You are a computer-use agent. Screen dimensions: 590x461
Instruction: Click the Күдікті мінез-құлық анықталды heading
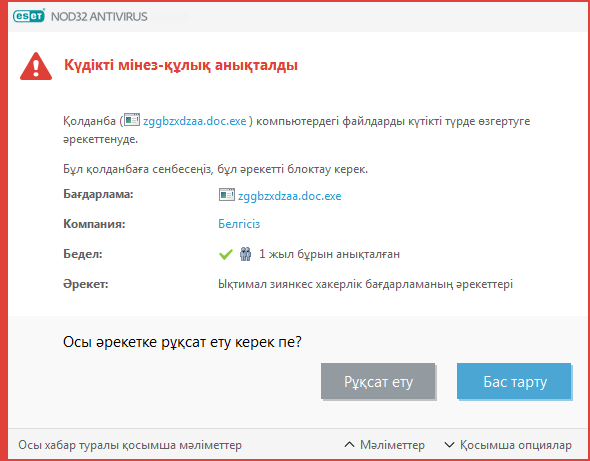point(181,65)
